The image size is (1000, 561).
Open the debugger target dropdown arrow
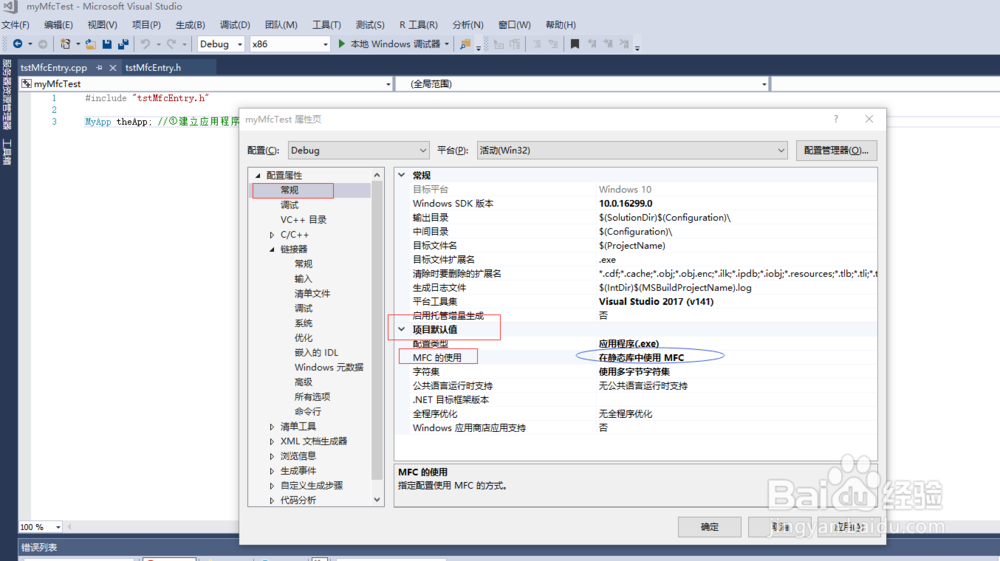tap(446, 44)
